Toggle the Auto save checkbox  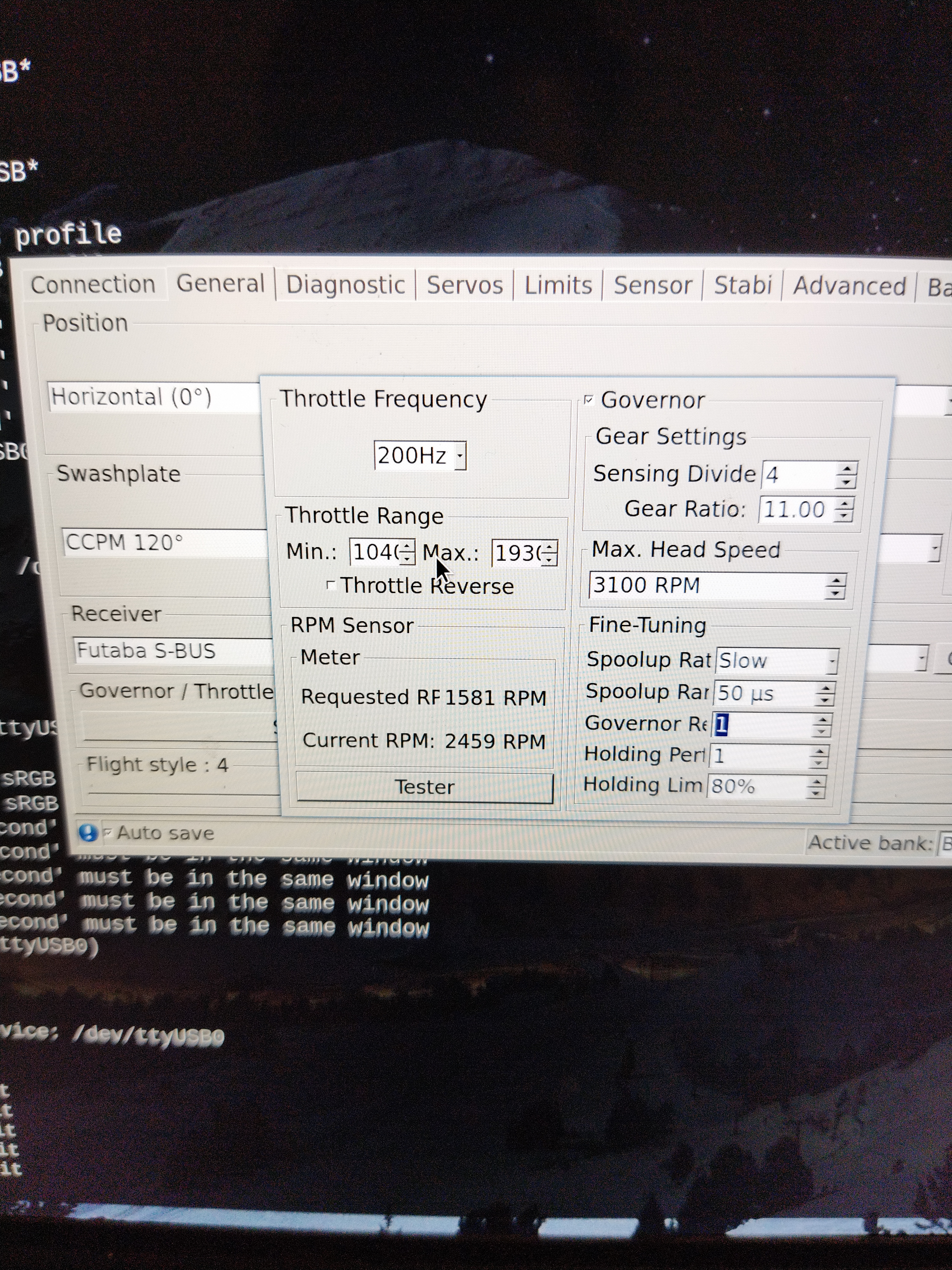[x=107, y=832]
